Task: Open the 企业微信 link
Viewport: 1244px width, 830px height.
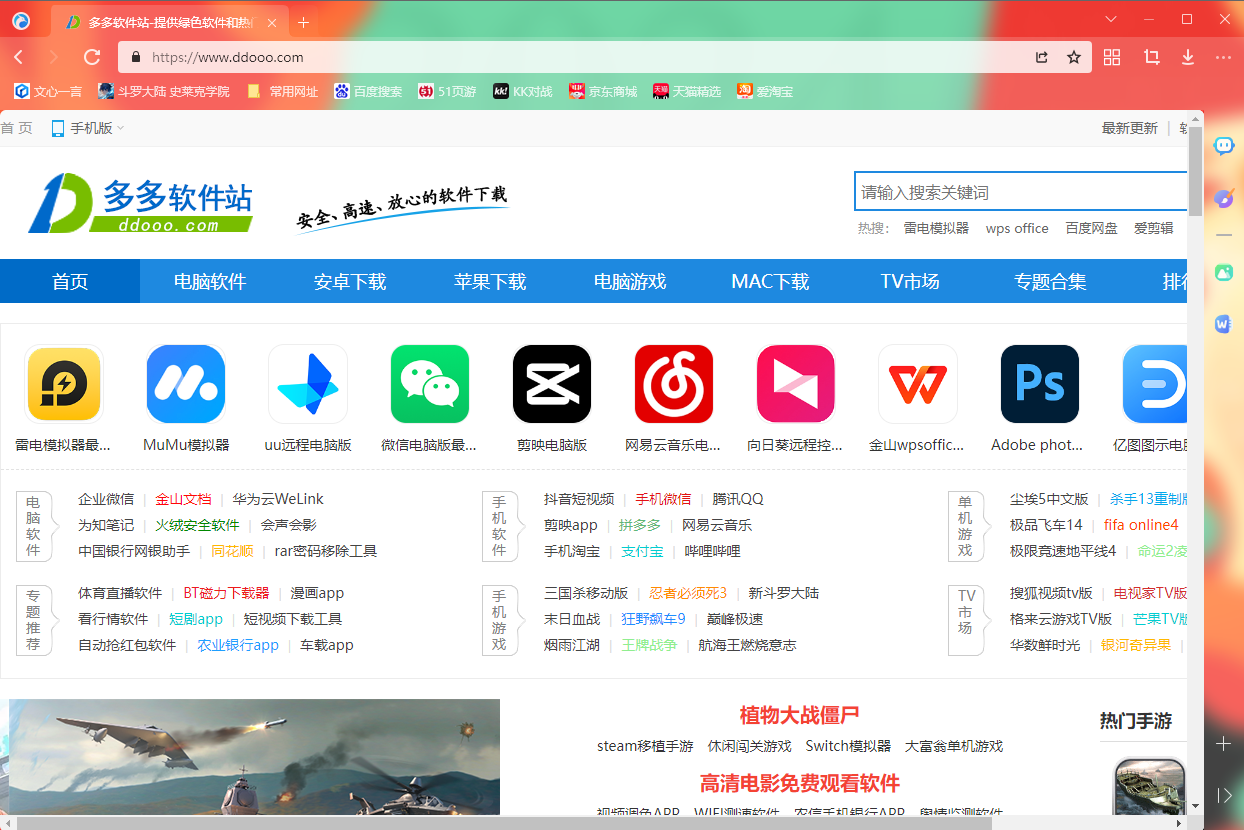Action: pyautogui.click(x=106, y=499)
